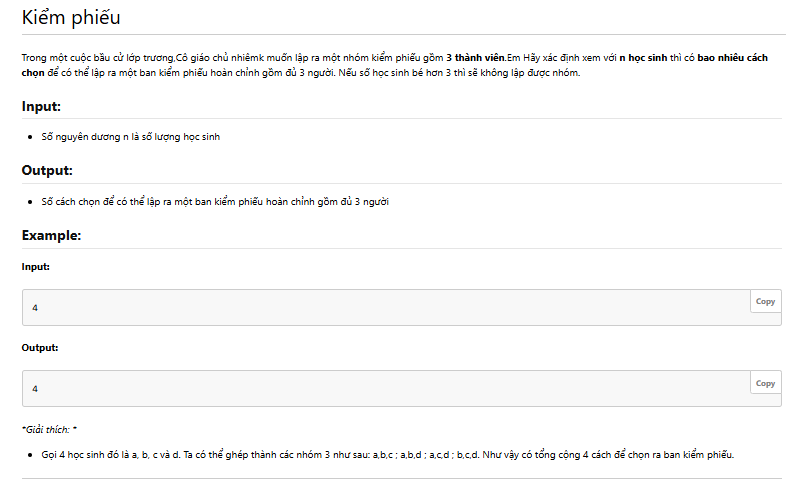Viewport: 786px width, 487px height.
Task: Click the top-level 'Input:' section heading
Action: point(41,106)
